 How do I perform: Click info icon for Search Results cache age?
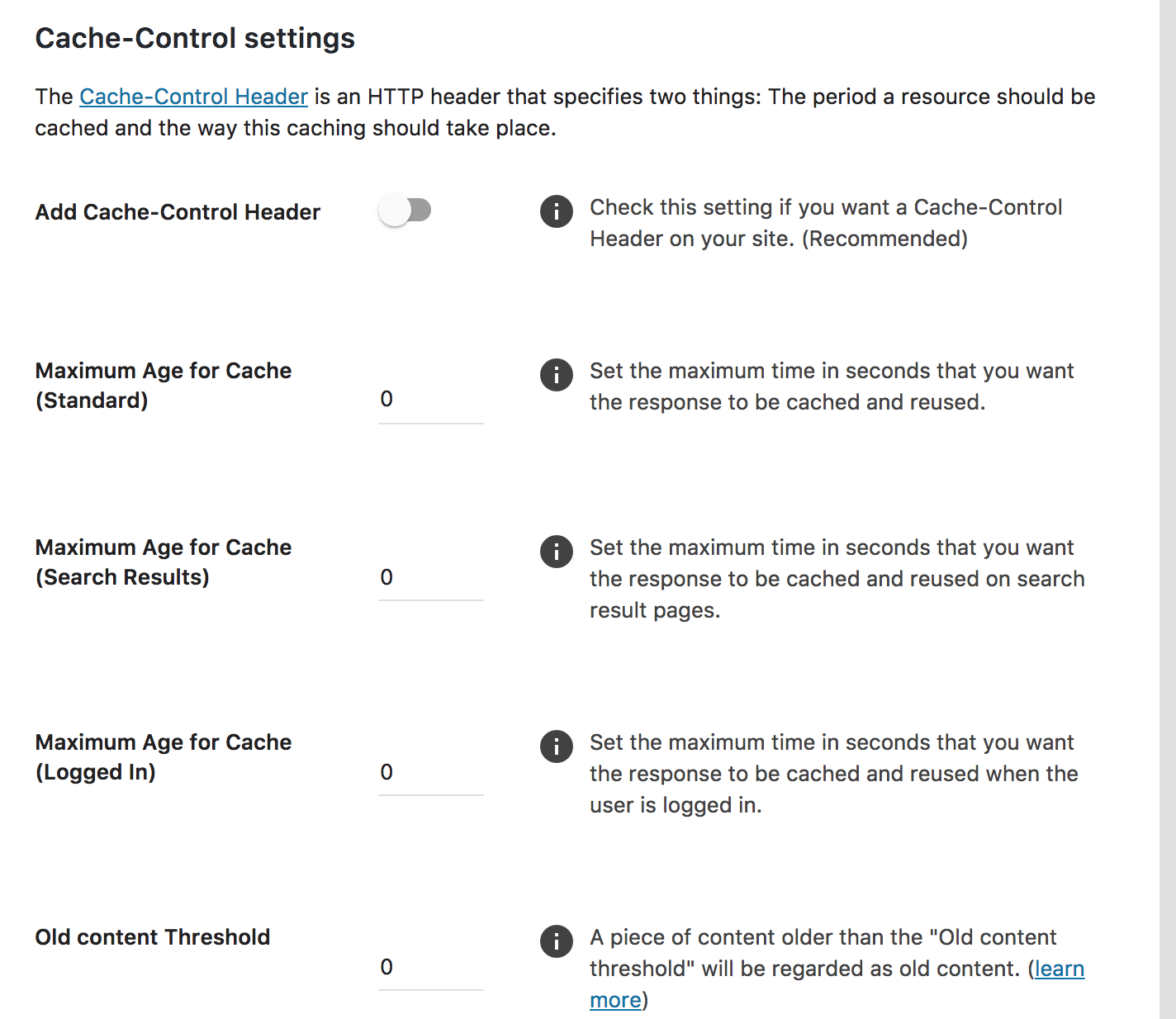pyautogui.click(x=556, y=552)
